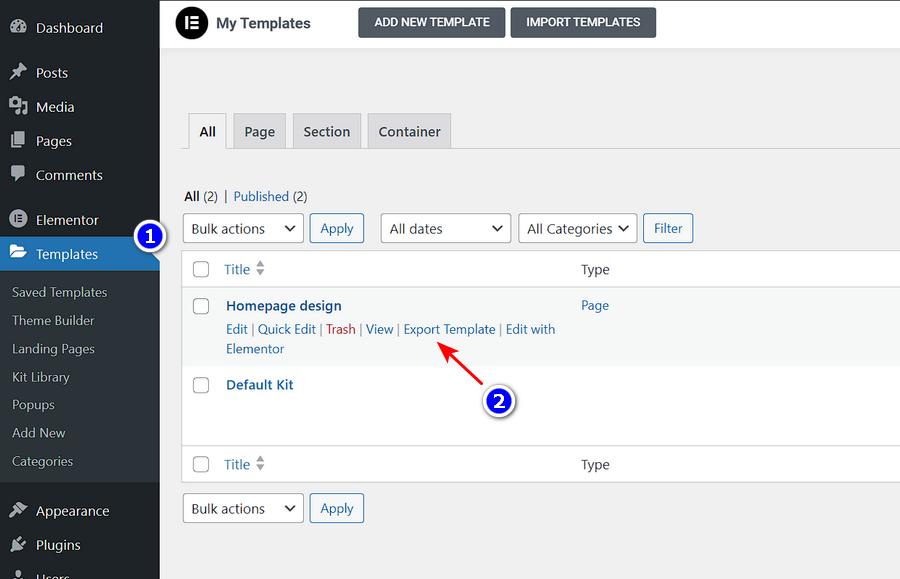Image resolution: width=900 pixels, height=579 pixels.
Task: Open the All dates dropdown
Action: [x=446, y=228]
